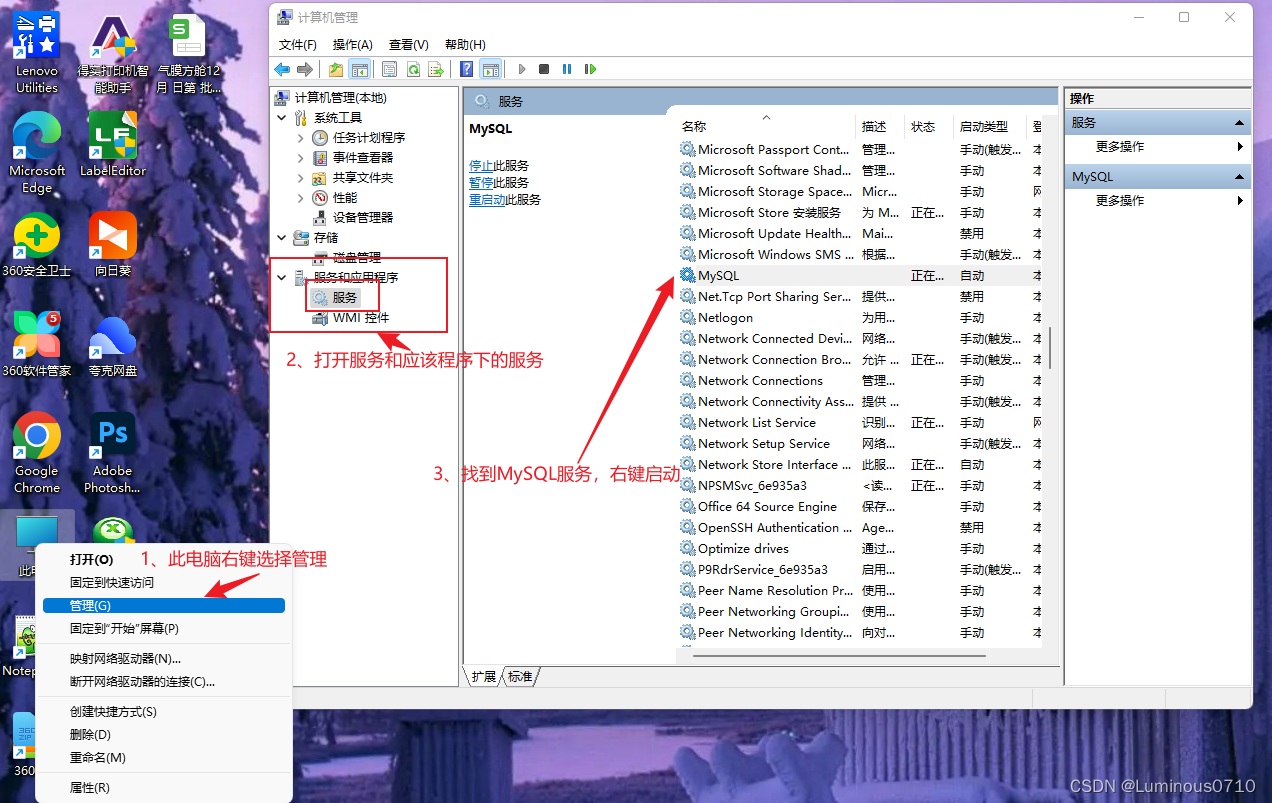Click the 暂停 link for this service
Viewport: 1272px width, 803px height.
click(x=481, y=183)
